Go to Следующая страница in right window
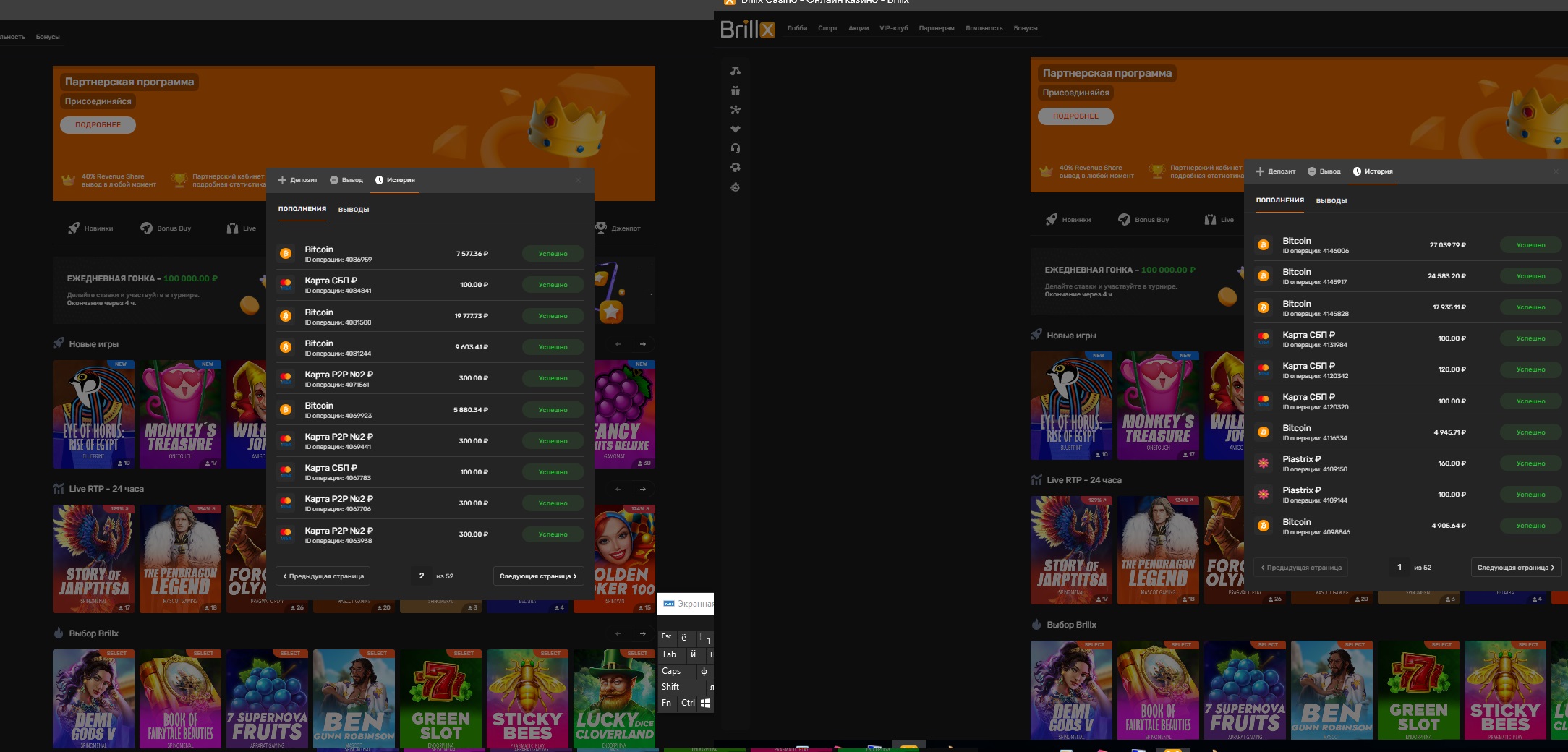The image size is (1568, 752). pos(1516,568)
